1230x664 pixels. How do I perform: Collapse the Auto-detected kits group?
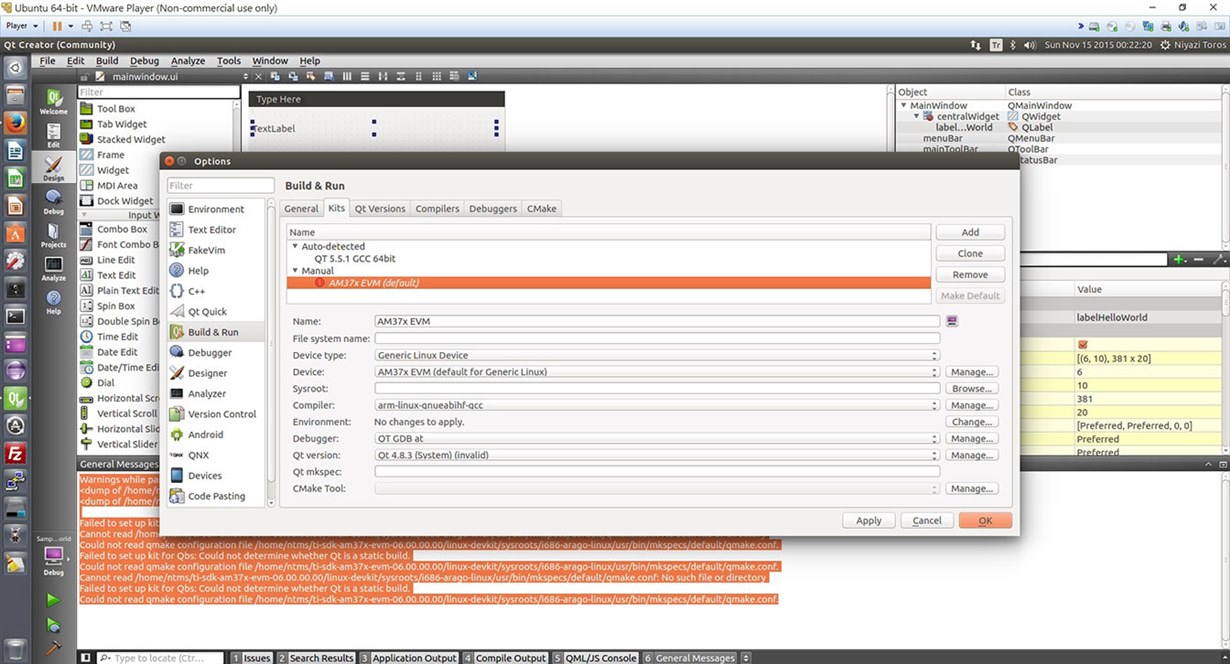[x=295, y=246]
